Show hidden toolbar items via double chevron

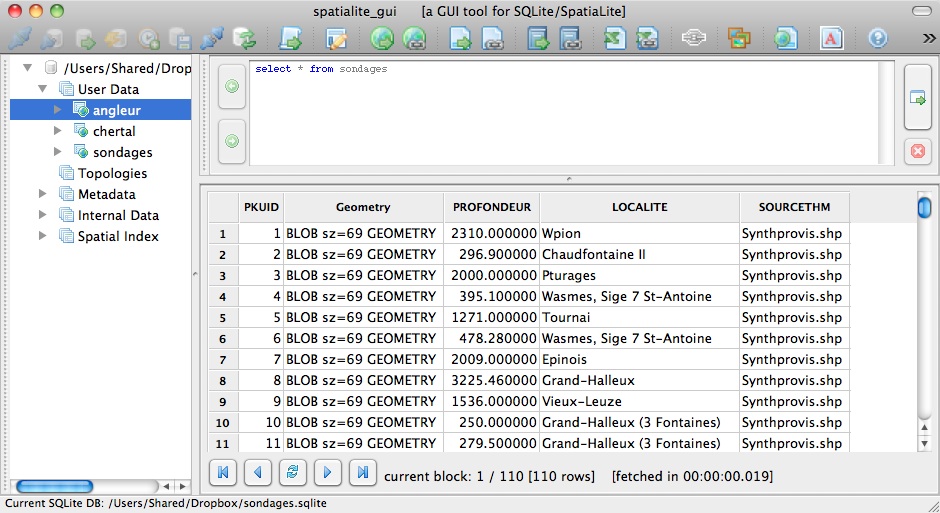929,38
